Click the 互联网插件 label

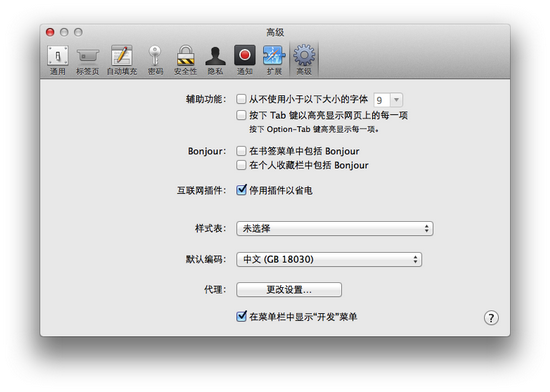tap(201, 190)
